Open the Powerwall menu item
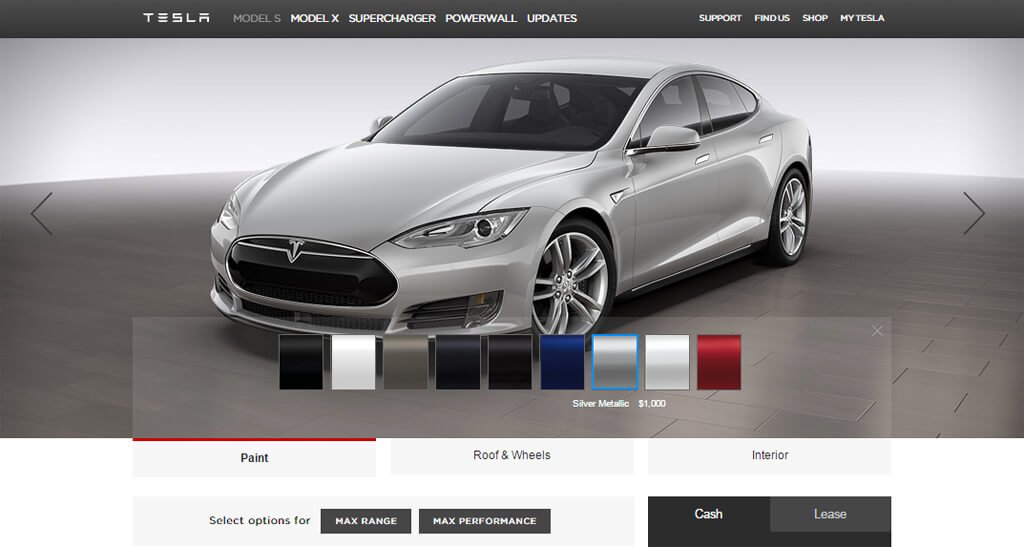This screenshot has width=1024, height=547. tap(481, 18)
